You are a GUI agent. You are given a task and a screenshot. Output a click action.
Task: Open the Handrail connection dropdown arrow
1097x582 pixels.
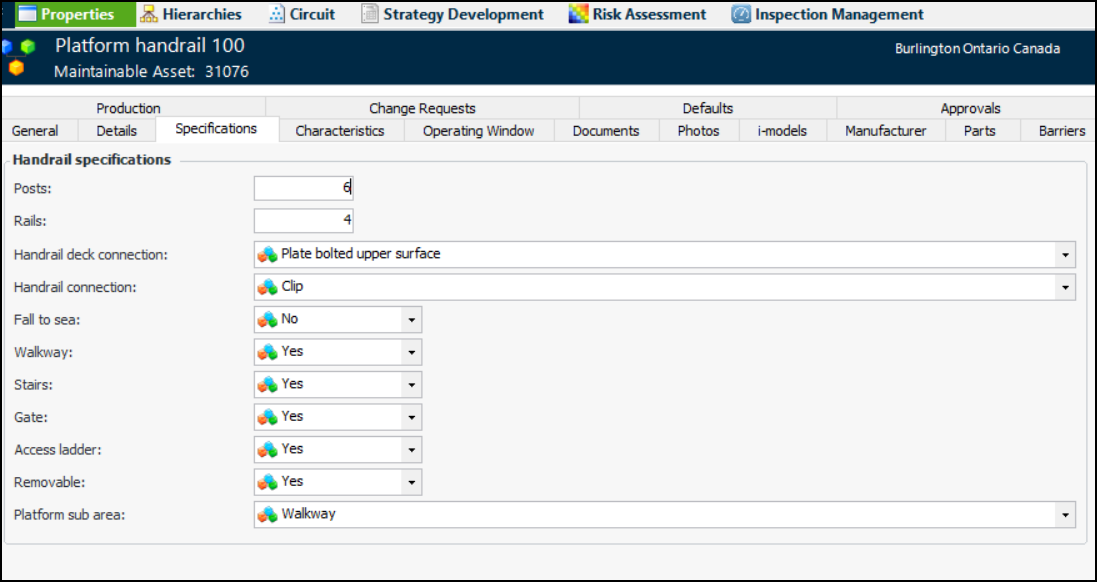(1067, 288)
